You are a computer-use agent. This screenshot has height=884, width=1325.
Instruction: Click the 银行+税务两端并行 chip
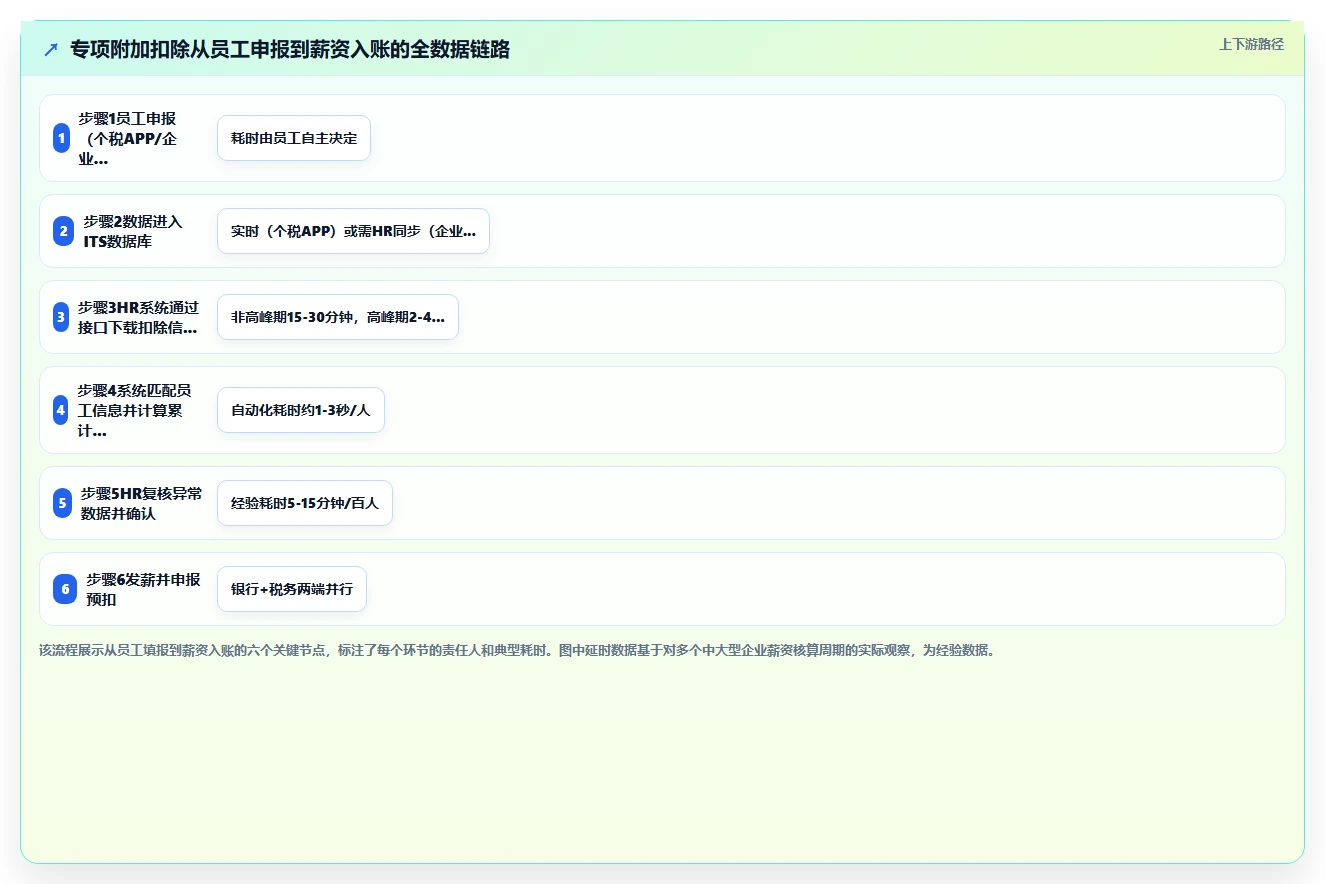pos(292,589)
